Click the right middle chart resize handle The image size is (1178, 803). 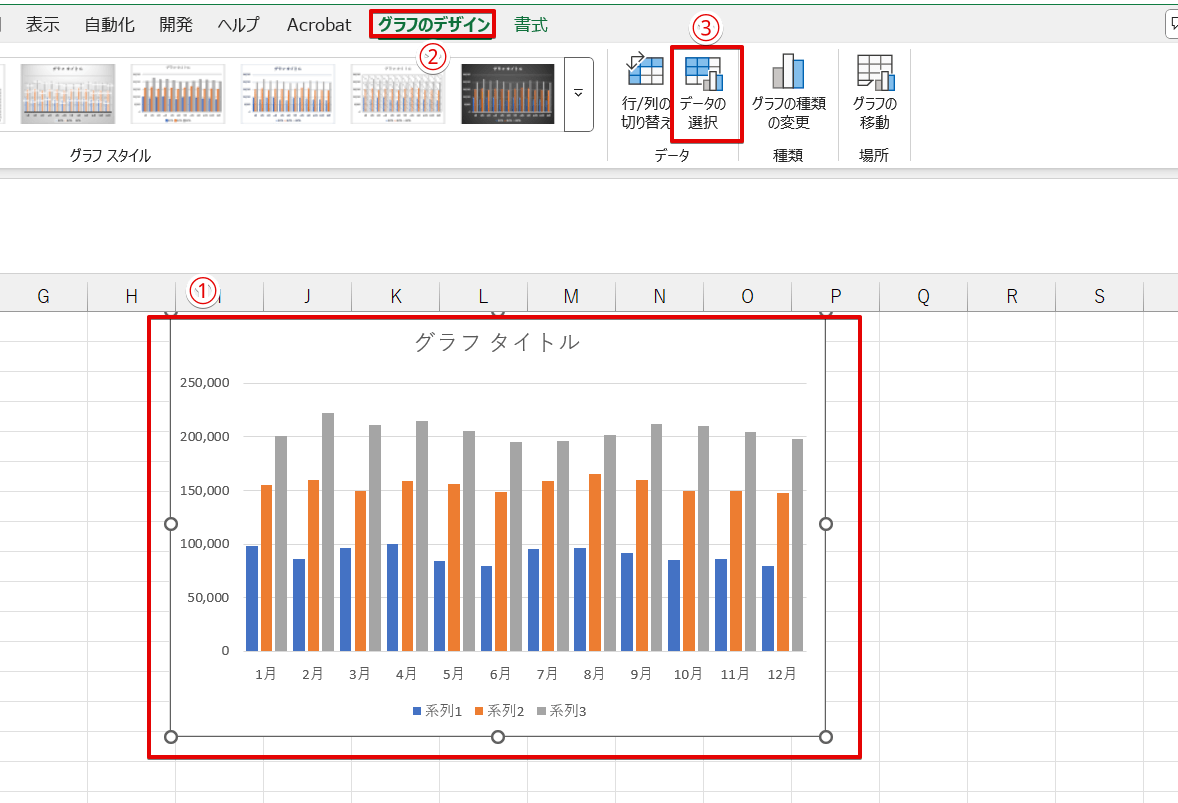[x=826, y=524]
